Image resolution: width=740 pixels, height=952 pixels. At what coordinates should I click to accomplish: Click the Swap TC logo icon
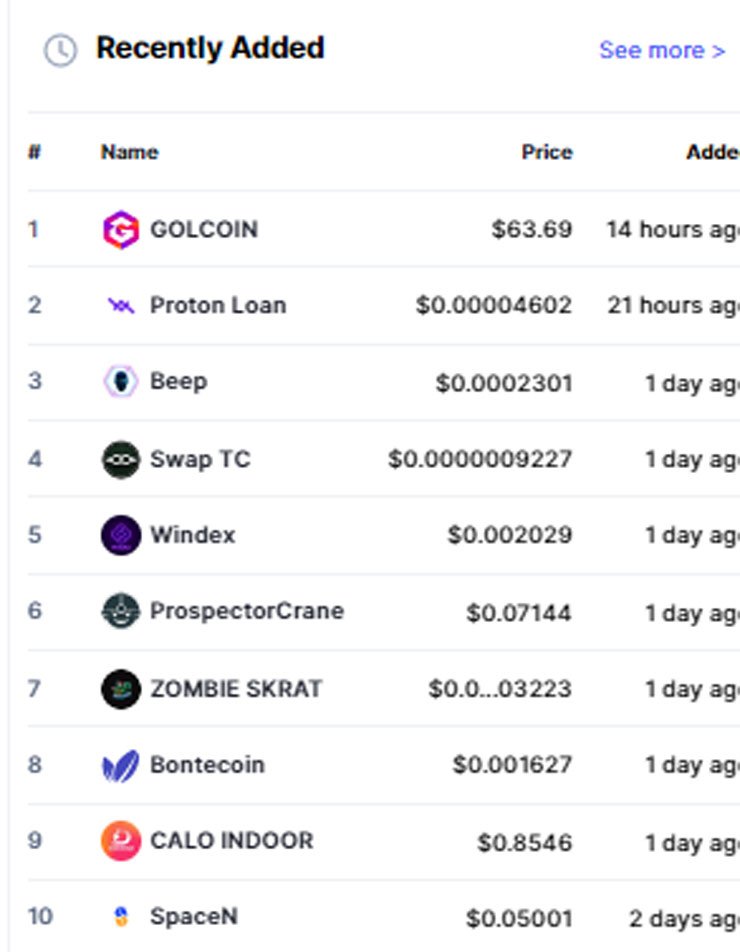point(121,459)
